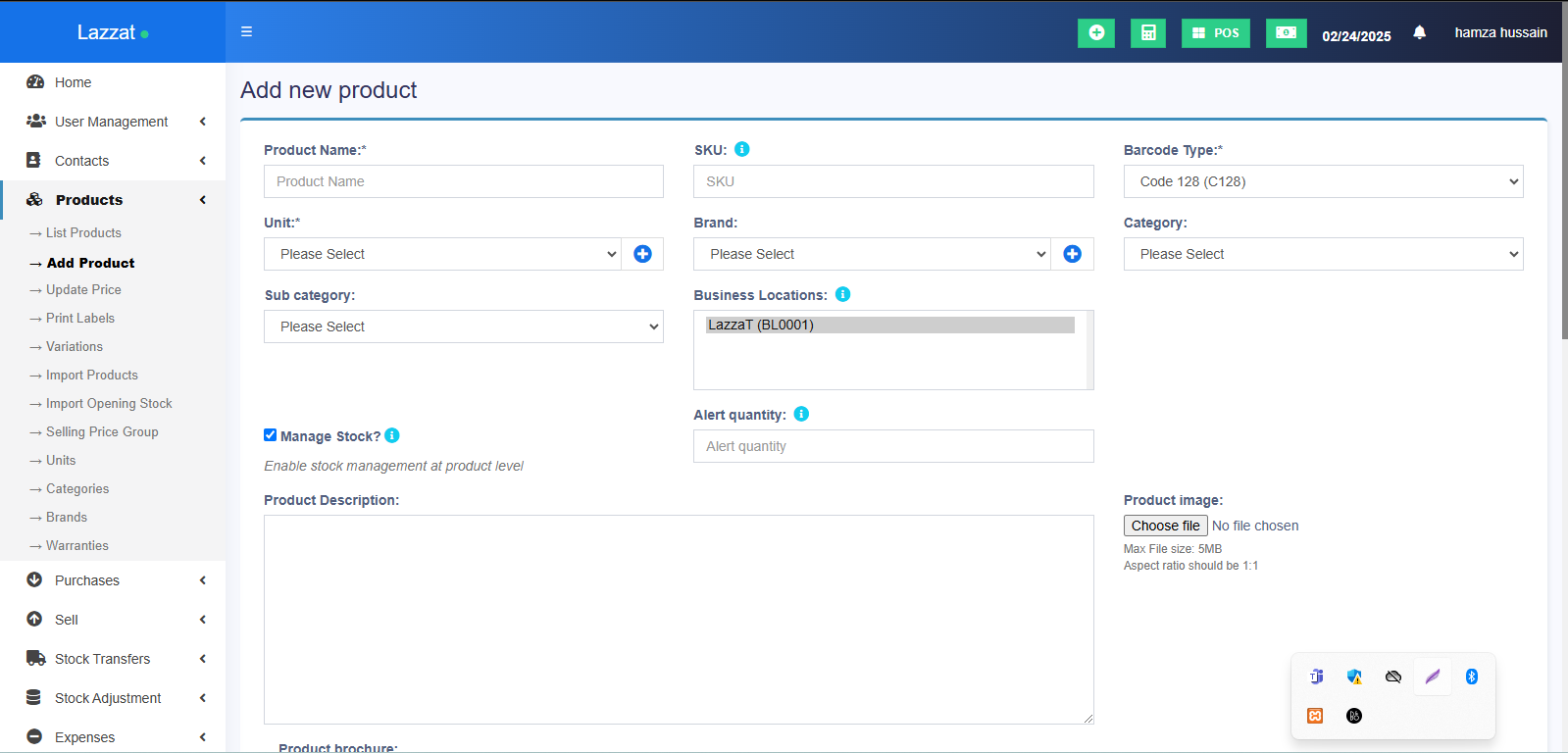Open the notifications bell

(x=1419, y=32)
